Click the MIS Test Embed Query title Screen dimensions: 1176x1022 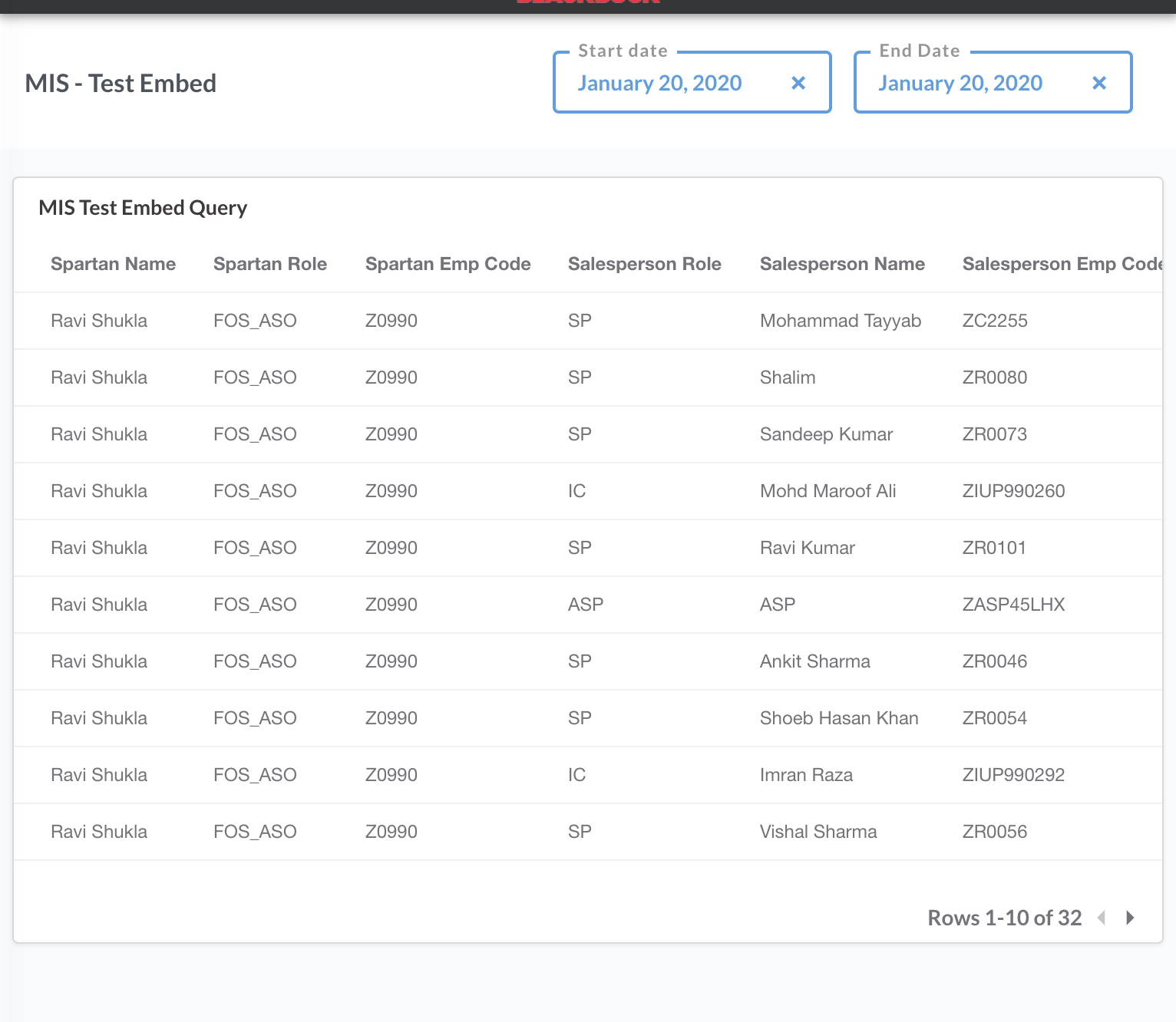click(x=143, y=207)
